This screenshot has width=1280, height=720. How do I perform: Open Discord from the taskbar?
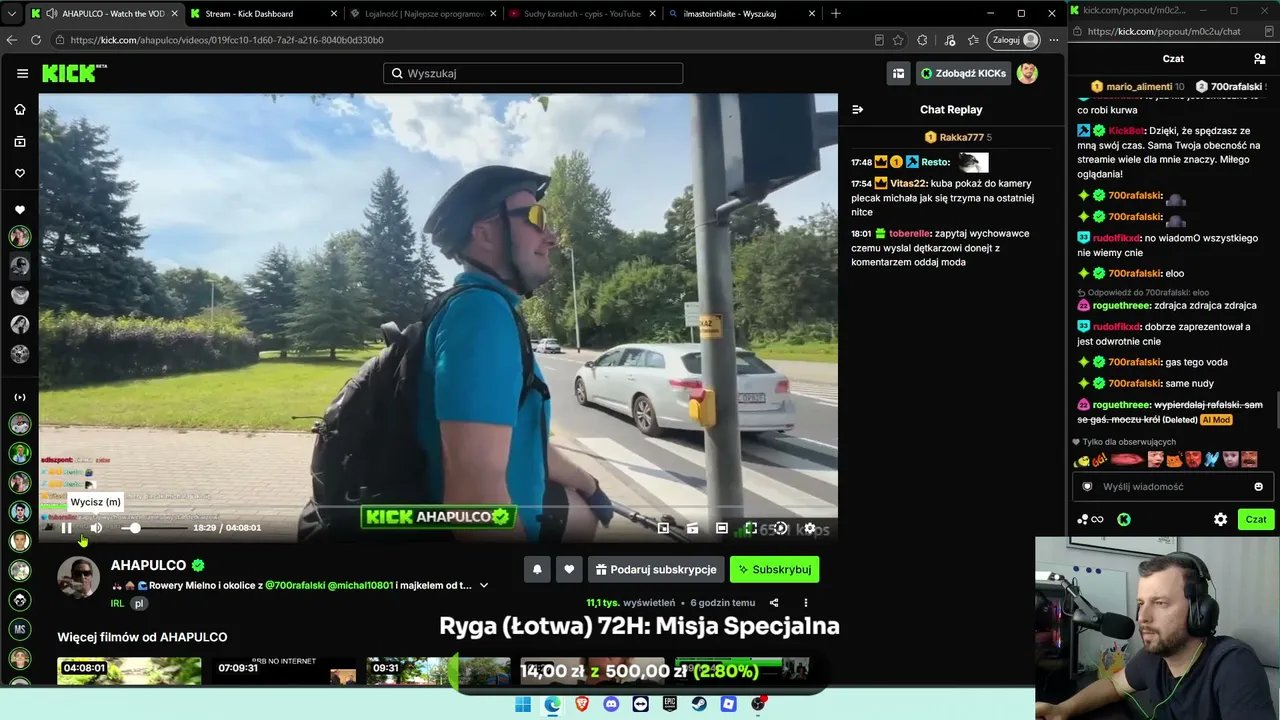[x=611, y=704]
